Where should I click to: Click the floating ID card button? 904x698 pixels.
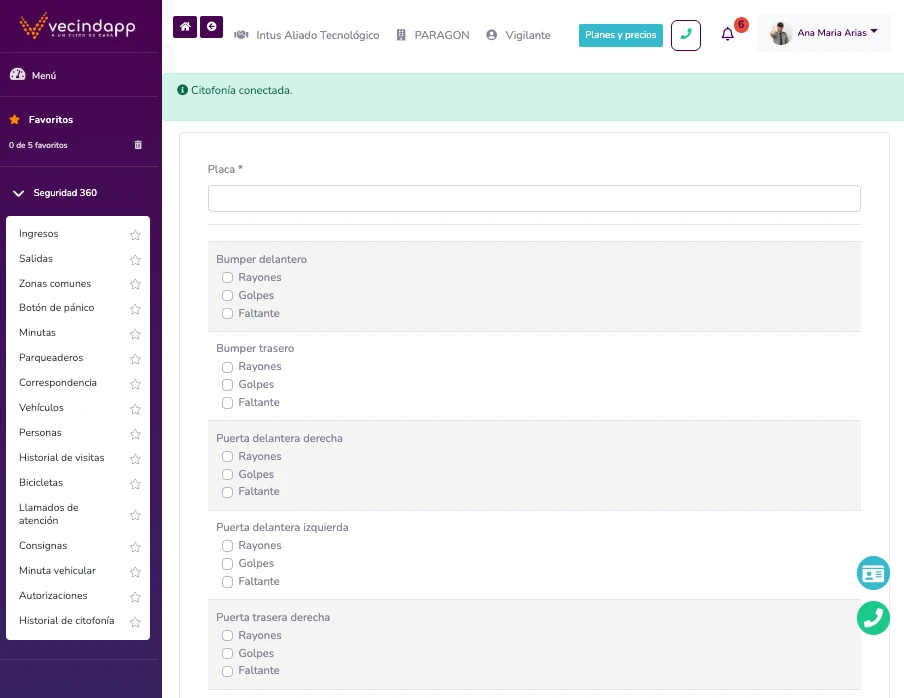click(873, 573)
